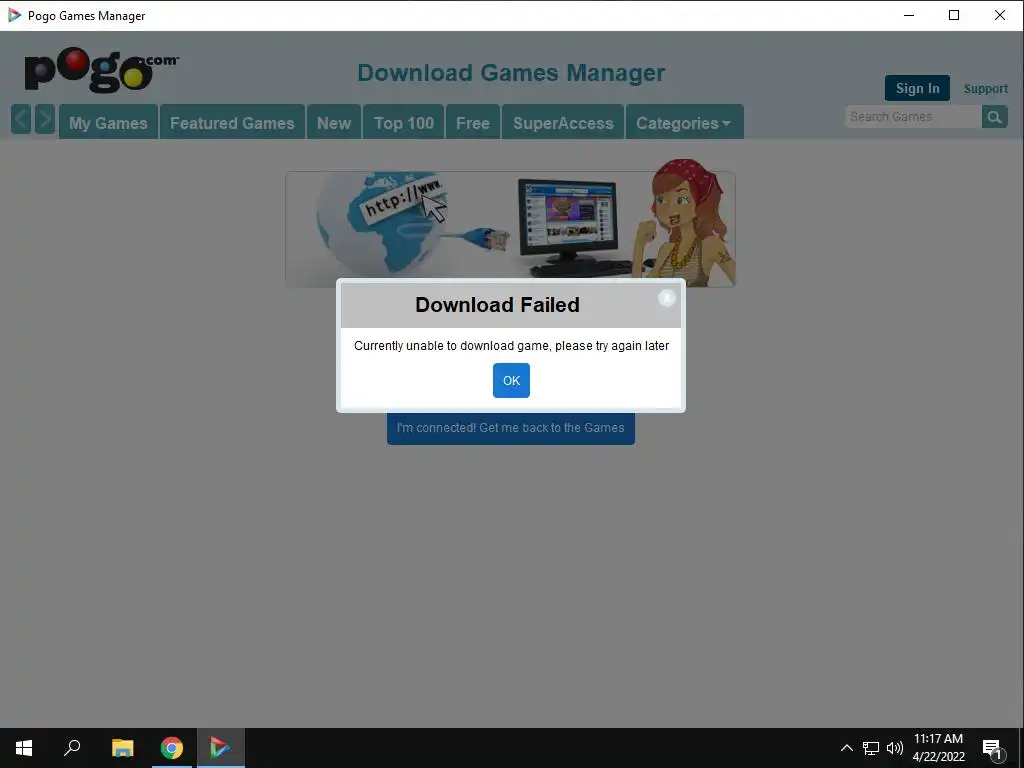Focus the Search Games field
The image size is (1024, 768).
click(913, 117)
